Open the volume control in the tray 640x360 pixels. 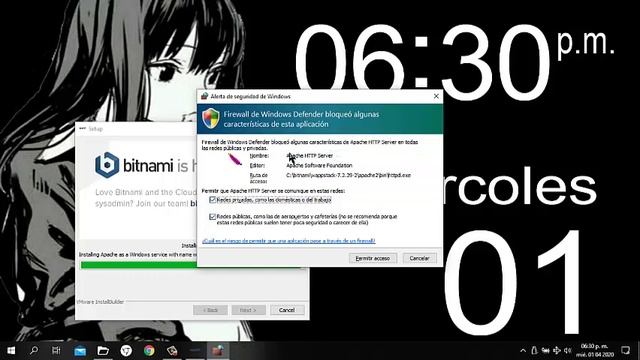[567, 350]
